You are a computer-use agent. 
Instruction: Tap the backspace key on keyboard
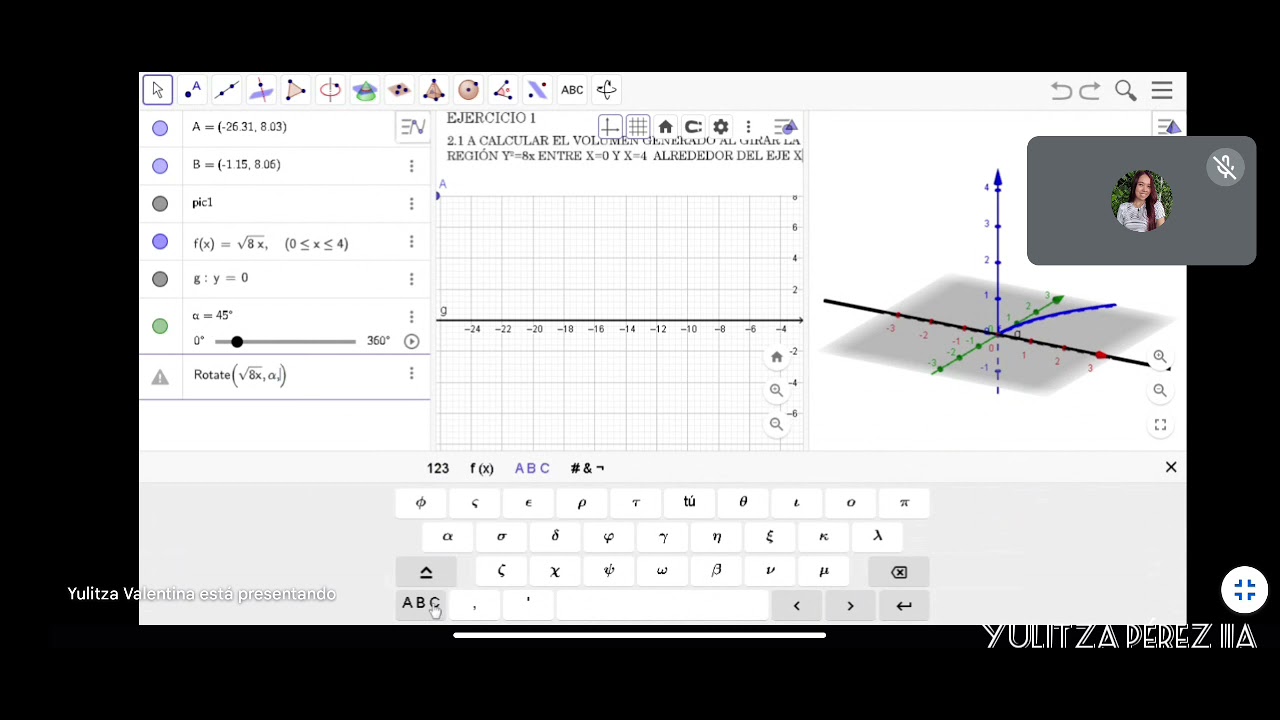(899, 572)
